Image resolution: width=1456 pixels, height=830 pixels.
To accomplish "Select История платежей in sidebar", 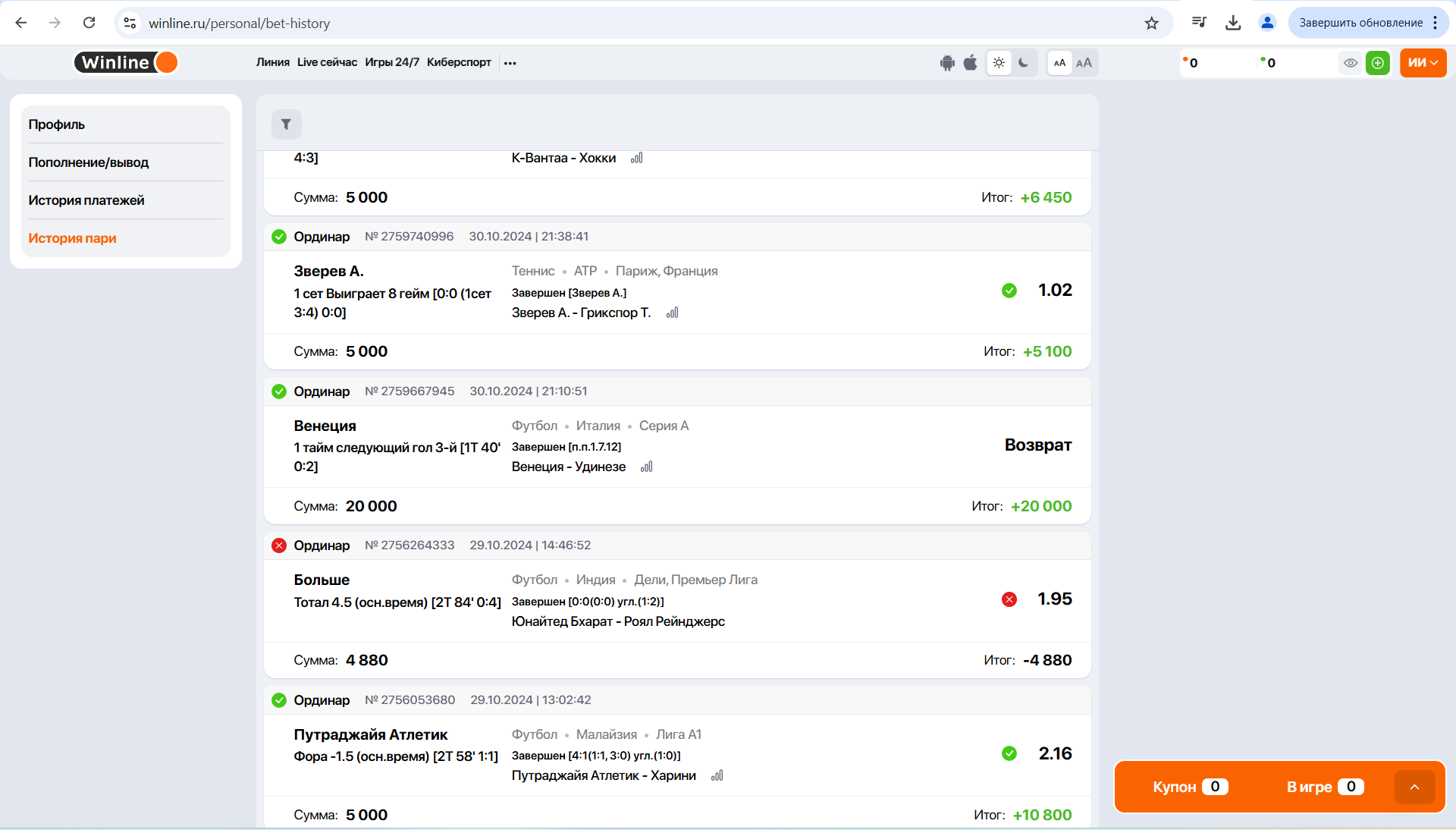I will click(x=86, y=200).
